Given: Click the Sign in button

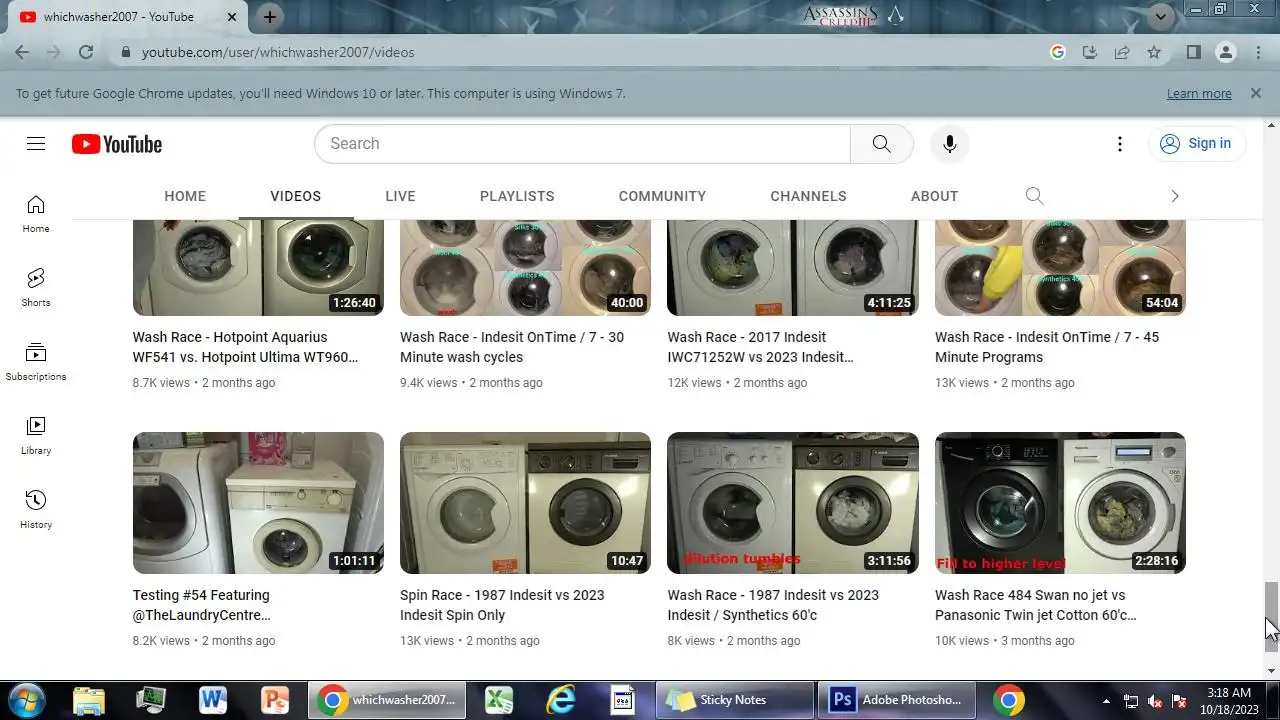Looking at the screenshot, I should click(1196, 144).
